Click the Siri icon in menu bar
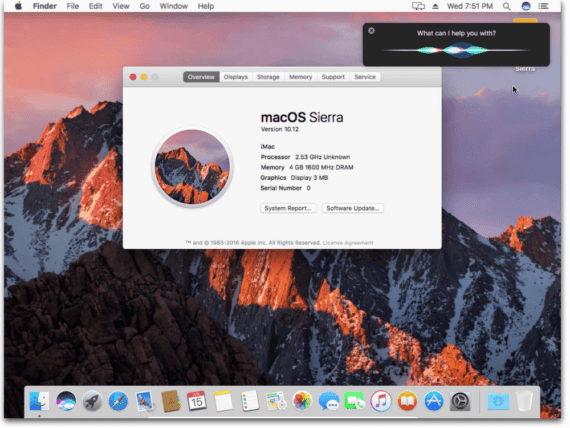This screenshot has height=428, width=570. (526, 6)
